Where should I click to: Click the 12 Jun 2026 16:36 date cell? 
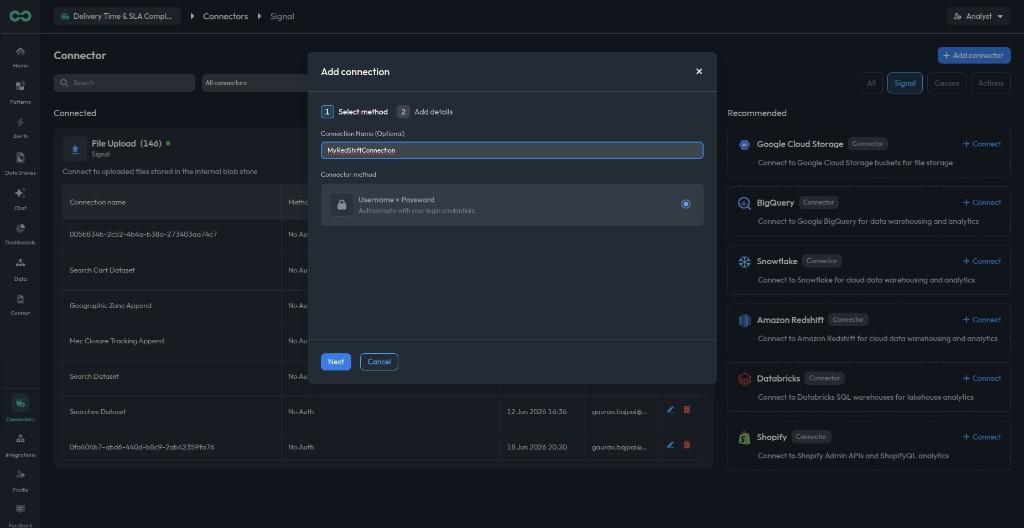(x=537, y=412)
